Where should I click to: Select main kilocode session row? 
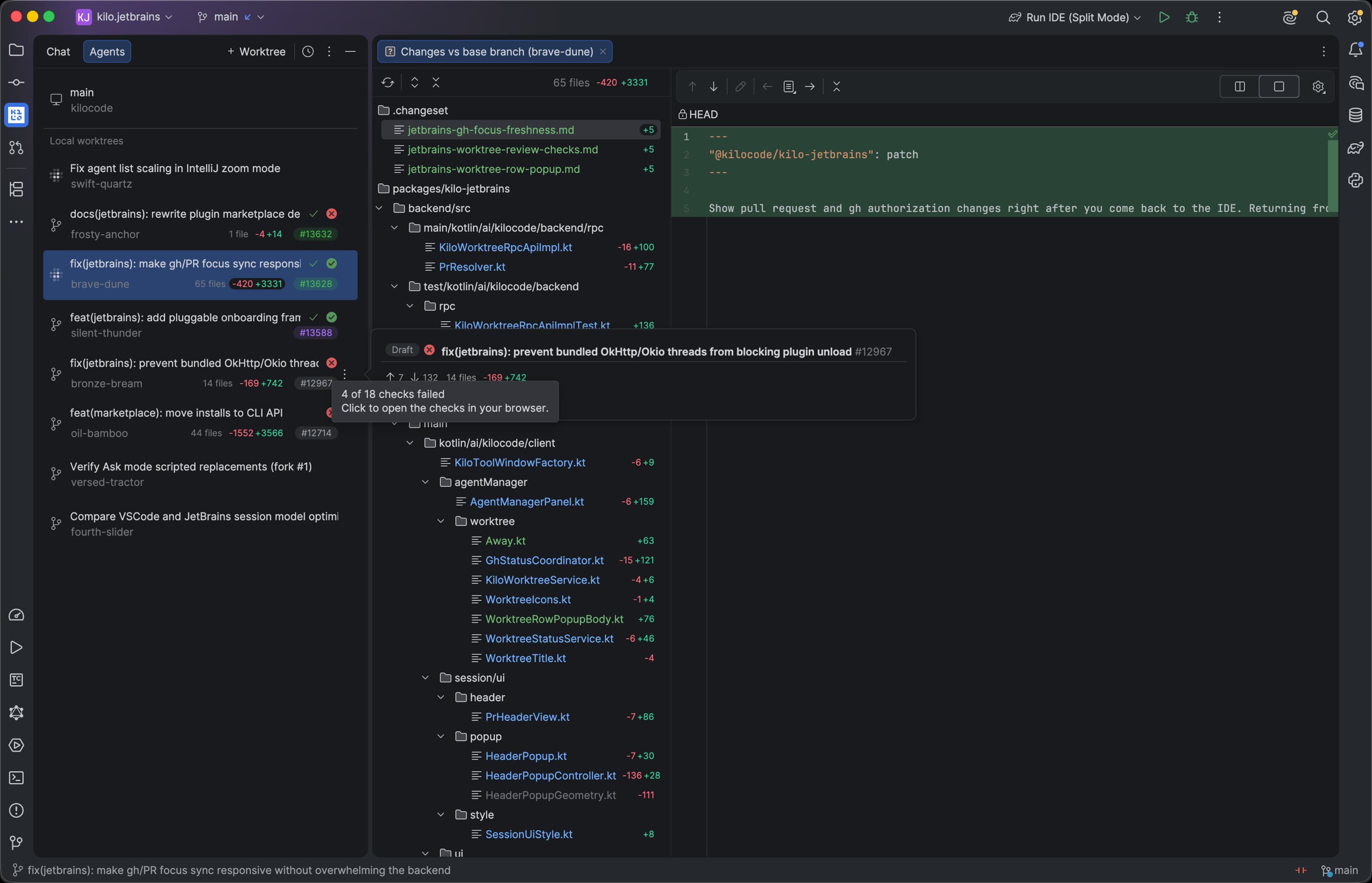[x=200, y=100]
